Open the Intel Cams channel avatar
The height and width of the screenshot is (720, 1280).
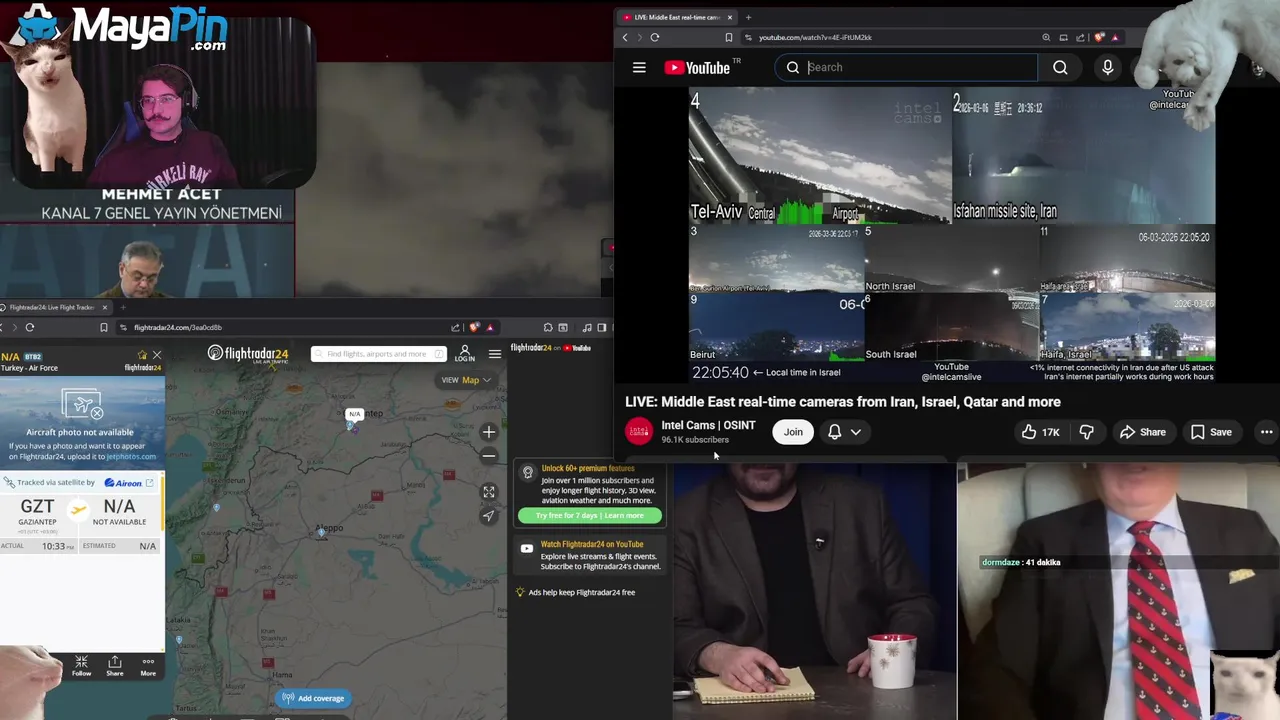coord(639,432)
